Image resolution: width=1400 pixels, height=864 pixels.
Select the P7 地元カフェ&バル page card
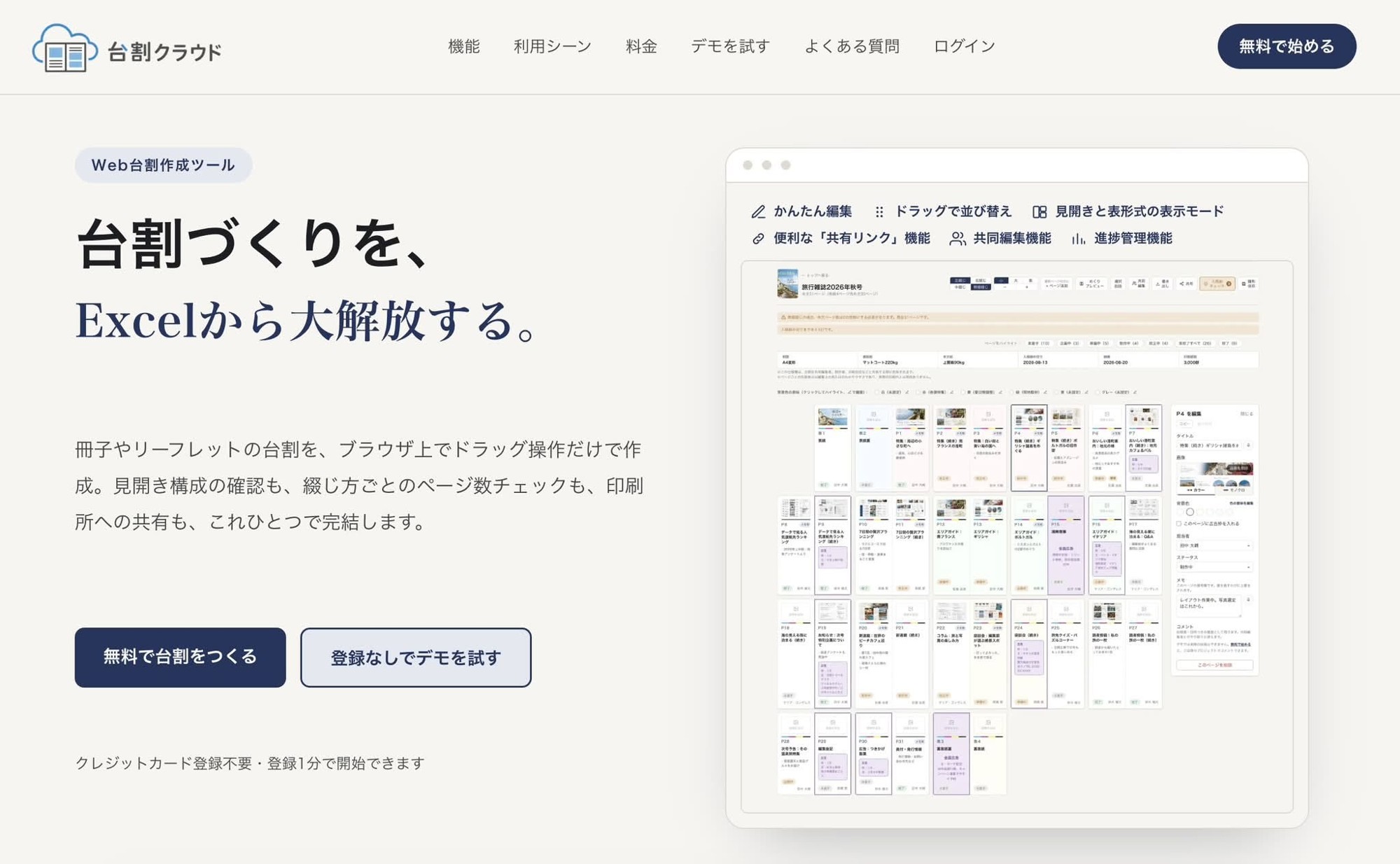pyautogui.click(x=1144, y=448)
